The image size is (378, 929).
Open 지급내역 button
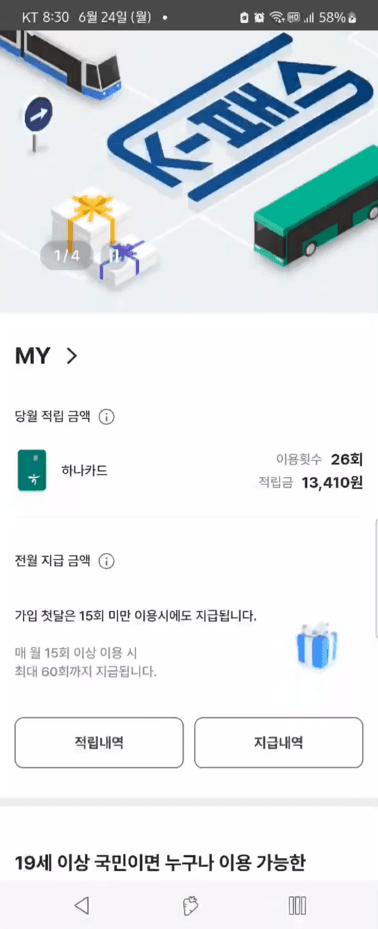[278, 743]
